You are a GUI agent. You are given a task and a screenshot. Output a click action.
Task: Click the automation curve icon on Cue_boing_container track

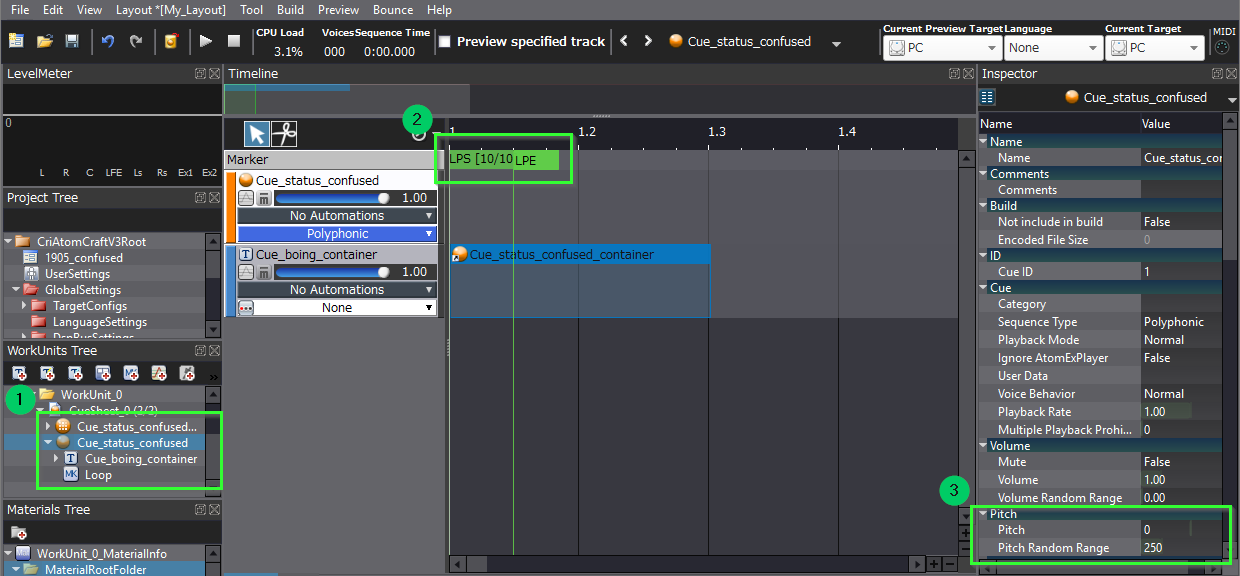coord(246,272)
